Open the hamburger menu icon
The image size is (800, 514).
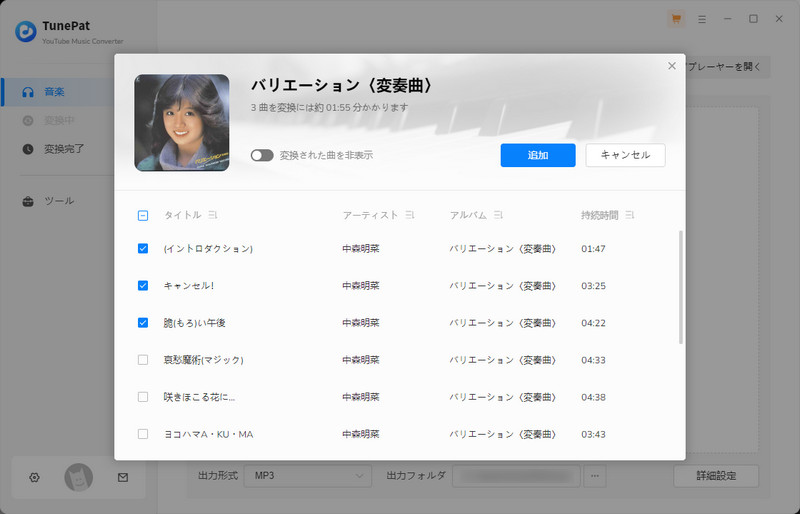click(x=702, y=19)
